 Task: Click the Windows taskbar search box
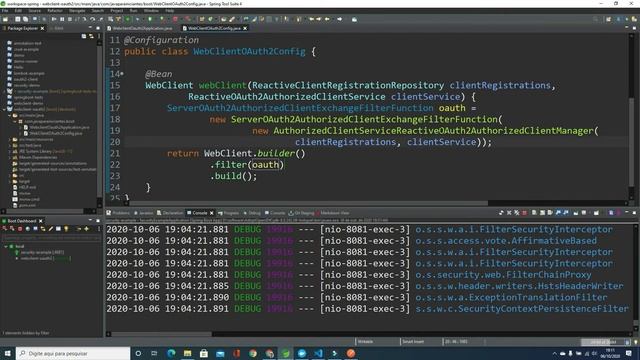coord(73,353)
